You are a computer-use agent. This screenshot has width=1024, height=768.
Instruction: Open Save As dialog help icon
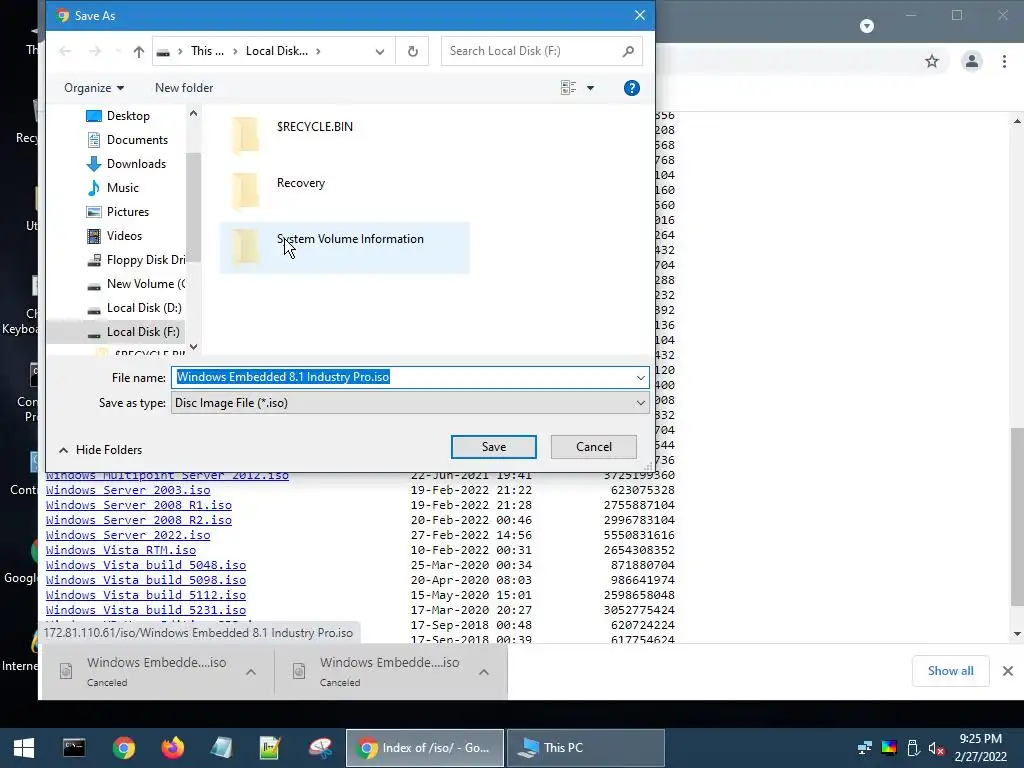click(x=632, y=88)
